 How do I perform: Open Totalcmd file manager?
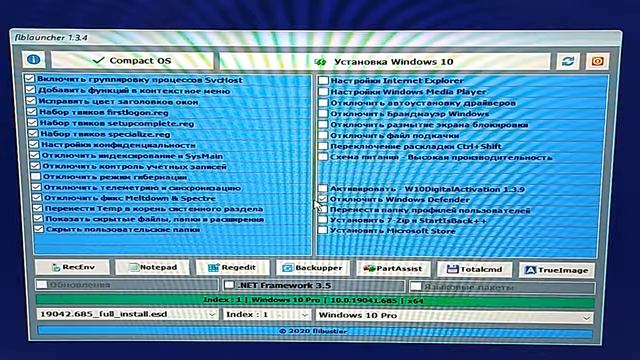pyautogui.click(x=474, y=269)
